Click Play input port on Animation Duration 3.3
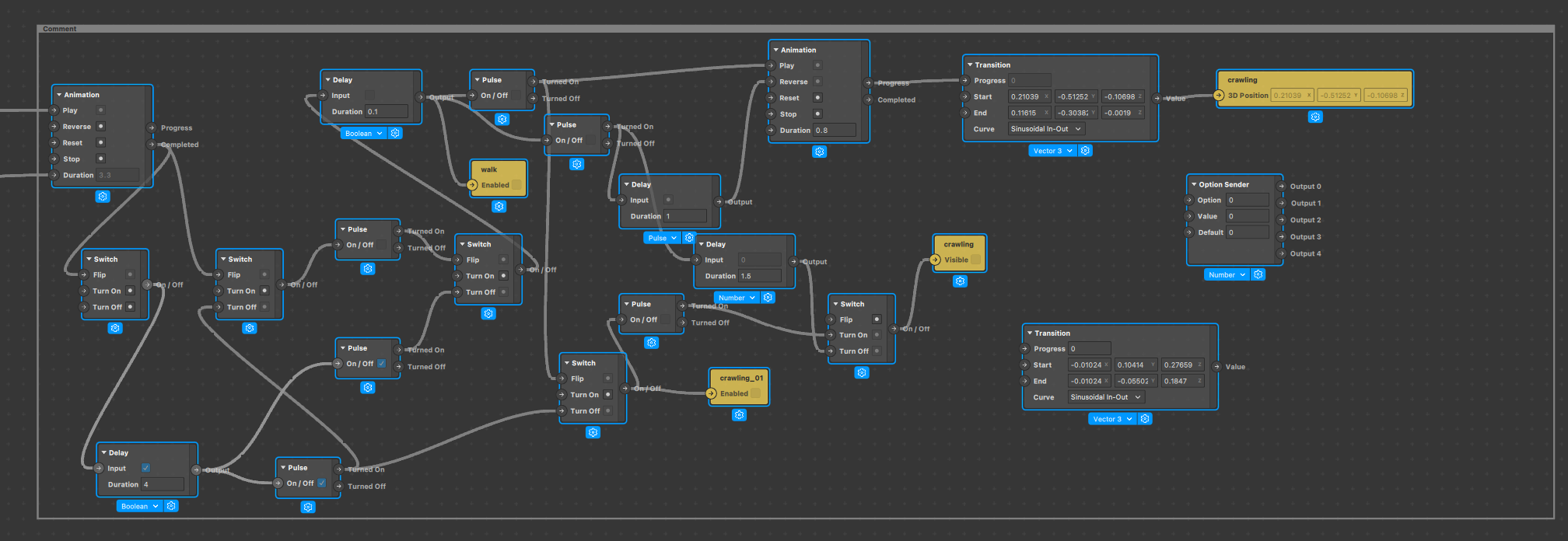 [x=55, y=110]
